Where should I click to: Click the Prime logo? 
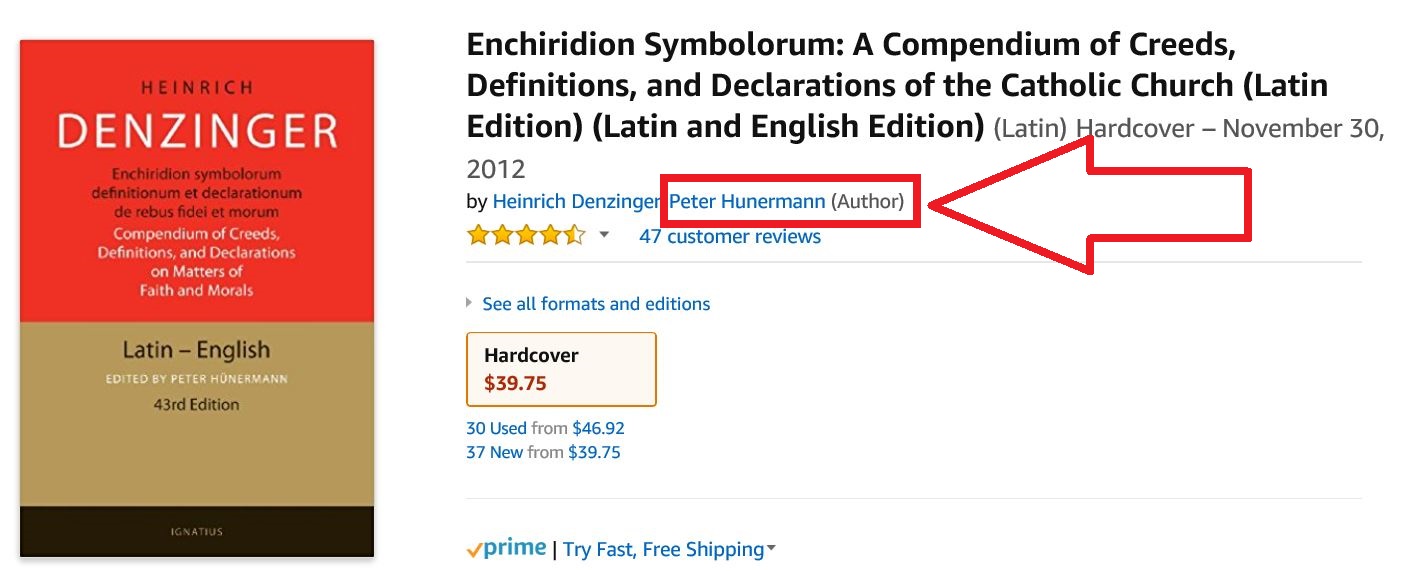[x=506, y=548]
